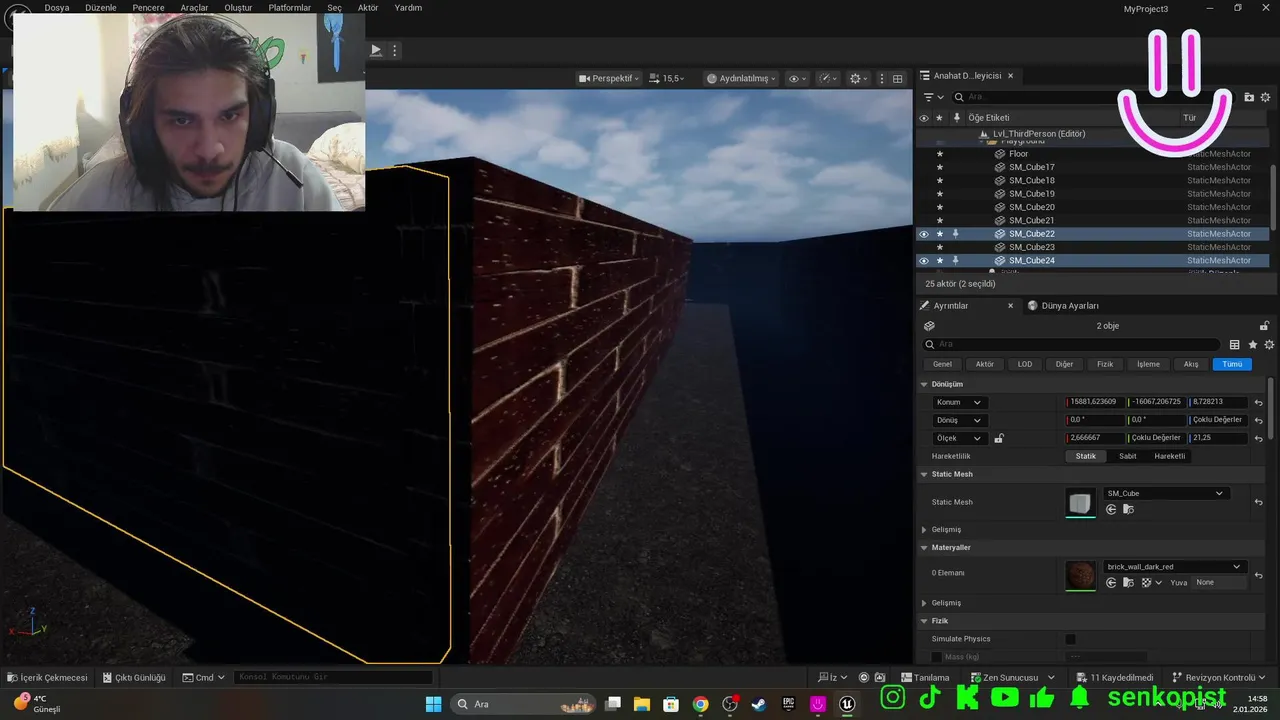Select Tümü filter button
This screenshot has width=1280, height=720.
[x=1232, y=364]
